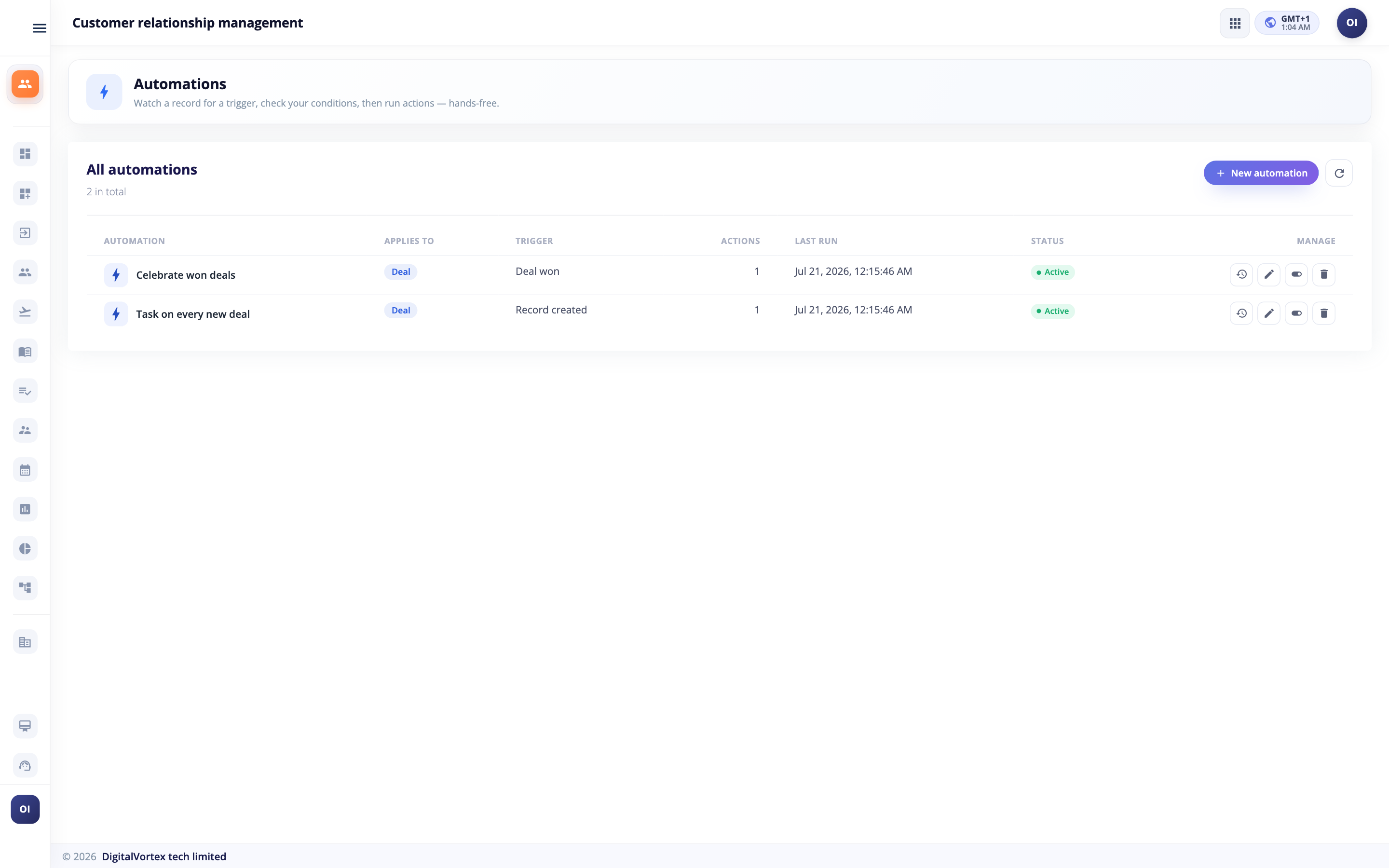1389x868 pixels.
Task: Click lightning icon beside Task on every new deal
Action: click(116, 314)
